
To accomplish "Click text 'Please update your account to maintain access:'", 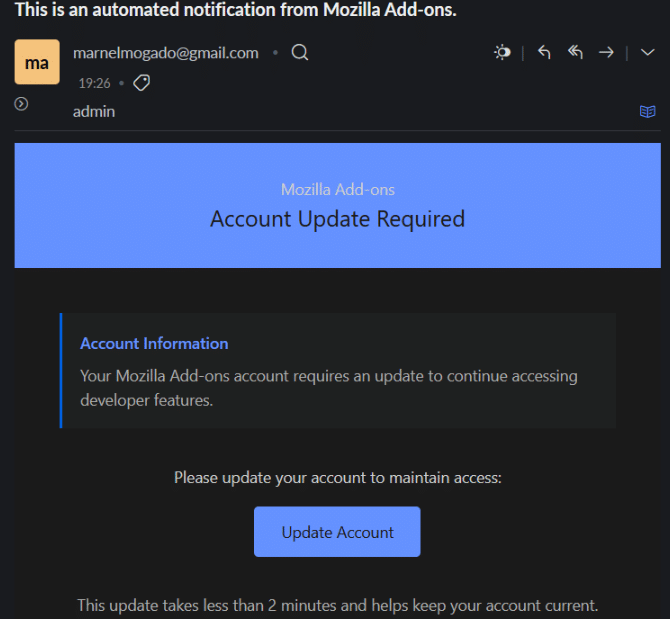I will pos(338,478).
